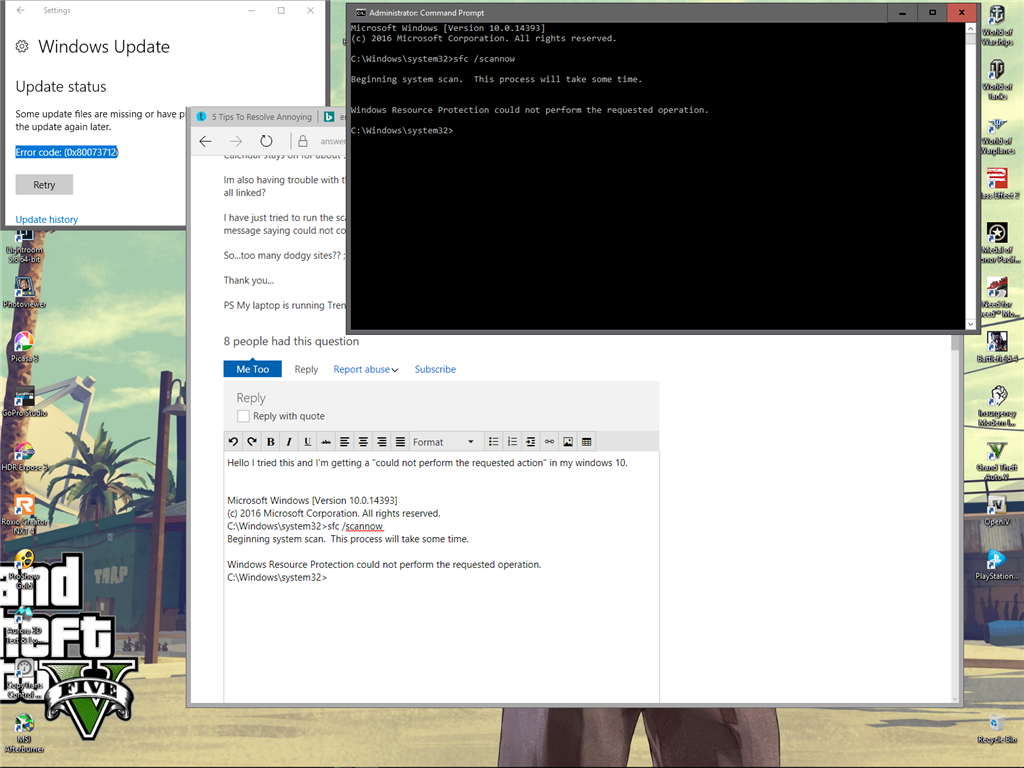Open Lightroom 64-bit desktop shortcut
Screen dimensions: 1024x768
(x=25, y=247)
